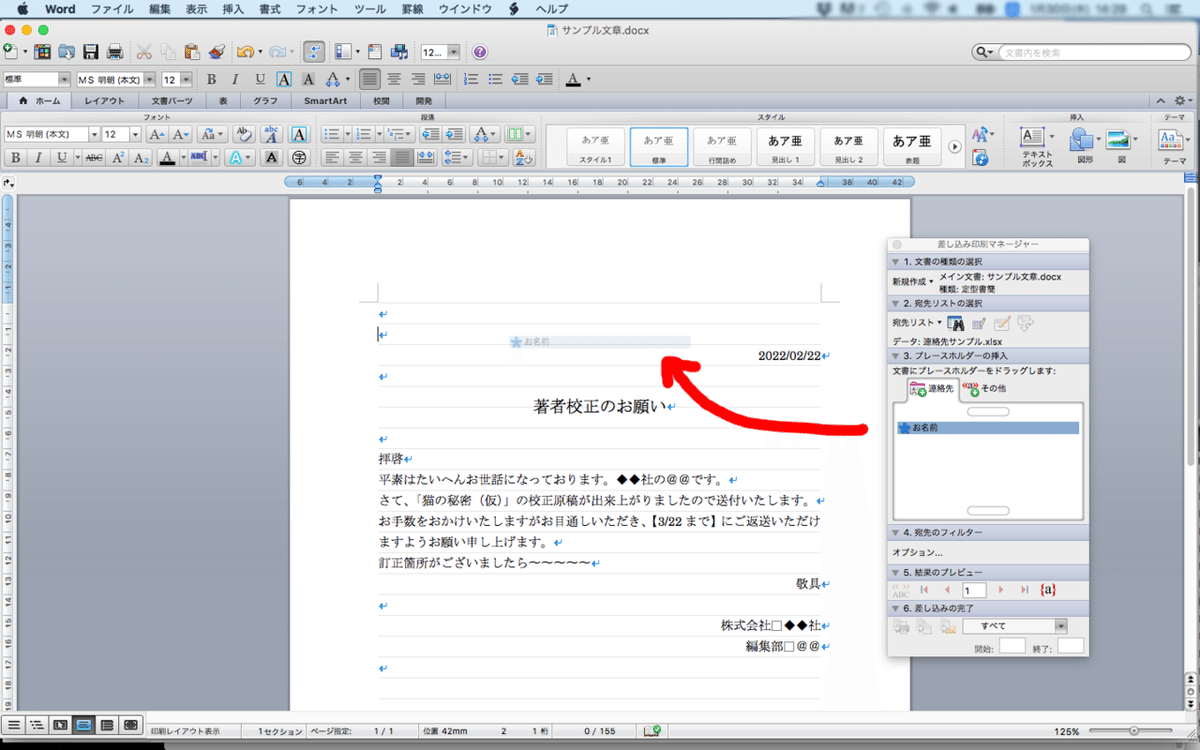The image size is (1200, 750).
Task: Click the Superscript A² icon
Action: point(118,157)
